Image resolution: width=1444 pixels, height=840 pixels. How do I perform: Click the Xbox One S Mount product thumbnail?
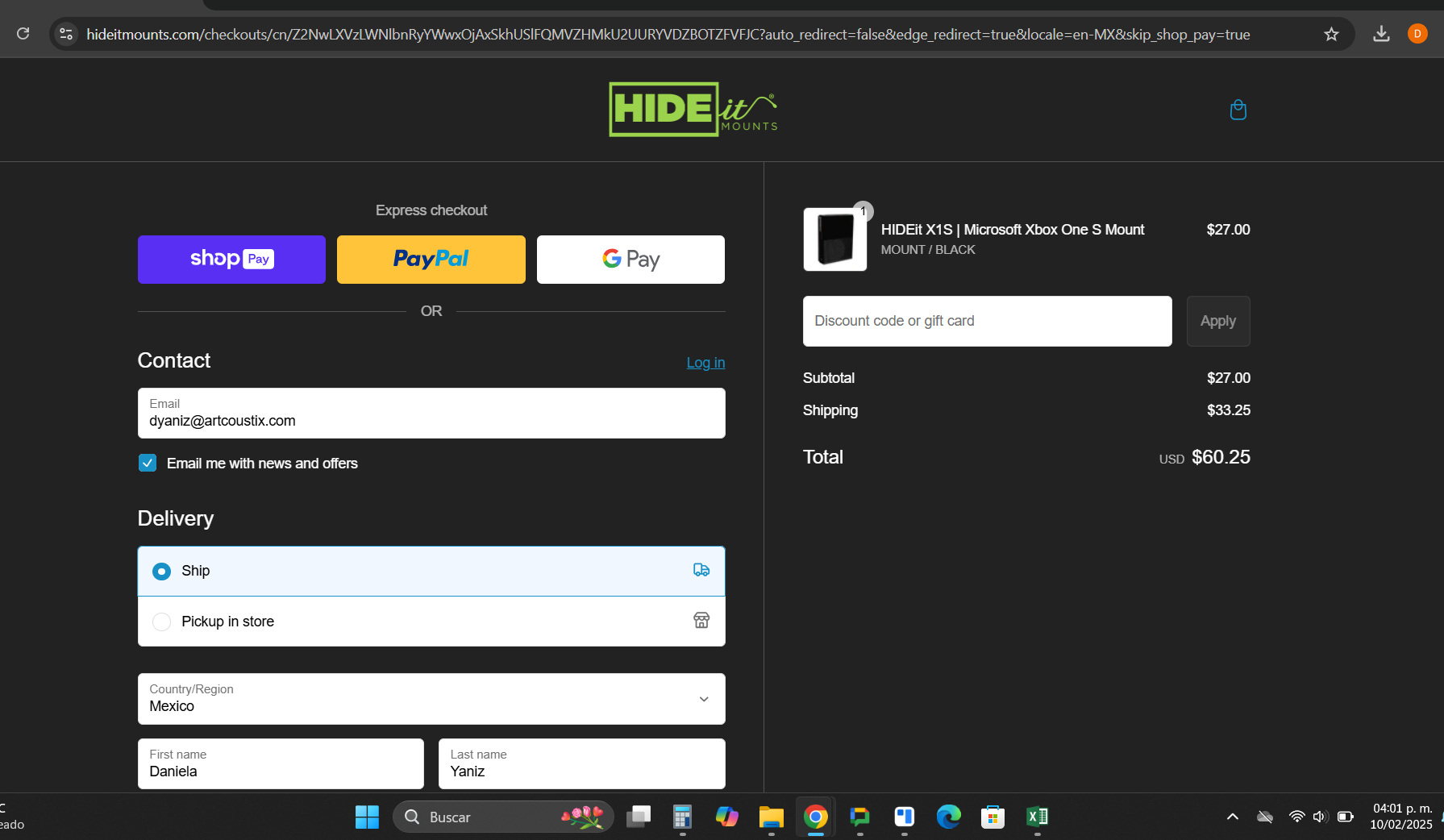tap(835, 239)
